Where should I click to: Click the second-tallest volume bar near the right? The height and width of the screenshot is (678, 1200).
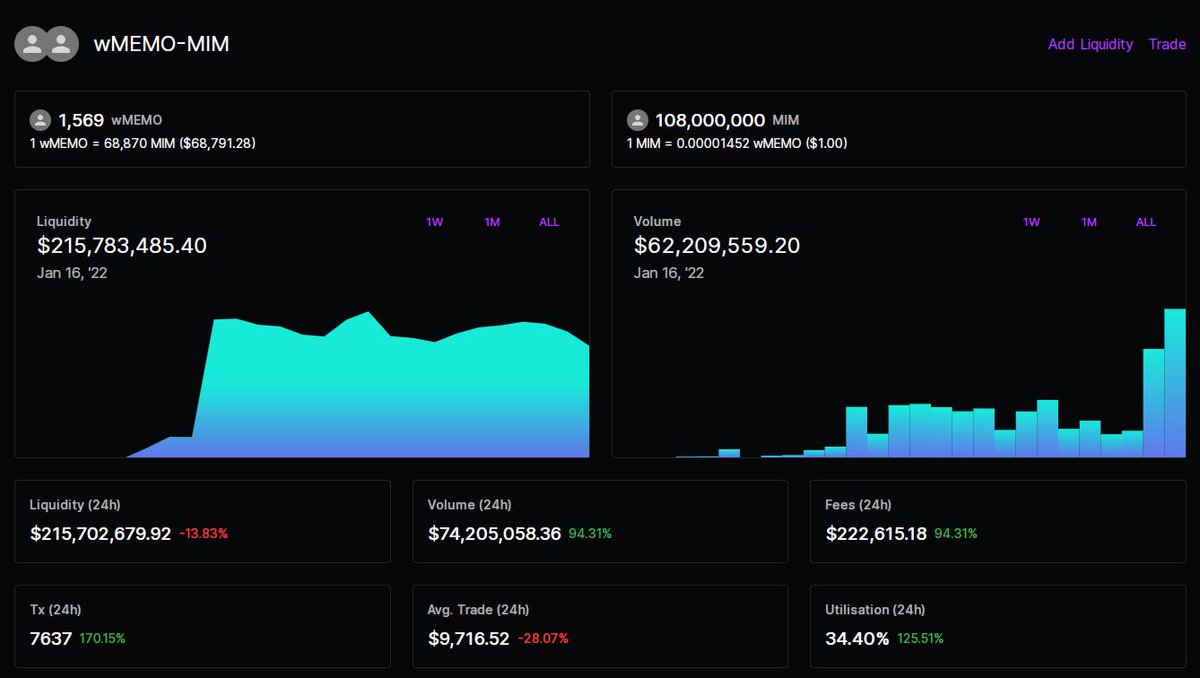point(1153,403)
